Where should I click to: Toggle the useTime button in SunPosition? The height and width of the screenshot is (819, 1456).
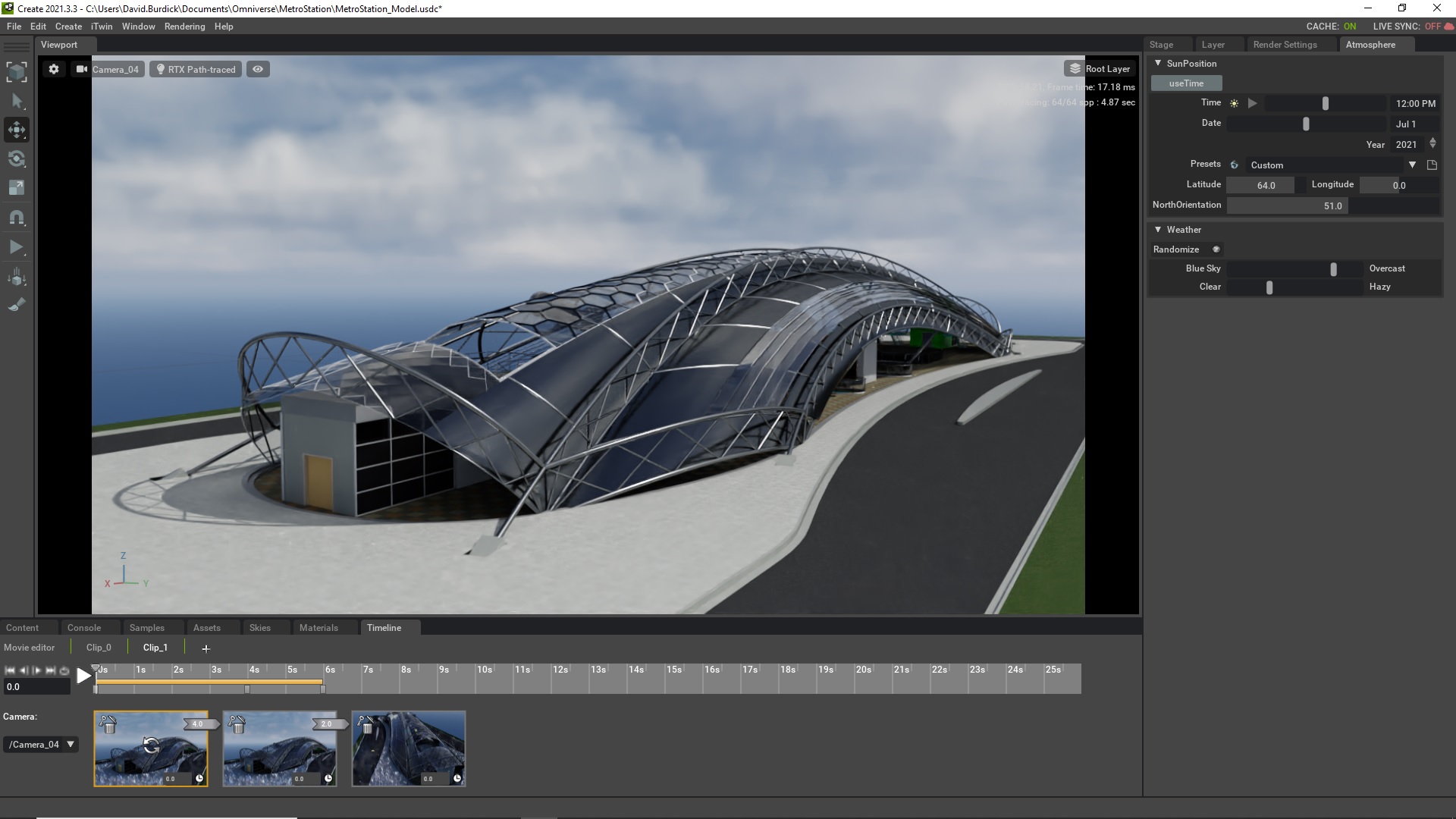click(1186, 83)
